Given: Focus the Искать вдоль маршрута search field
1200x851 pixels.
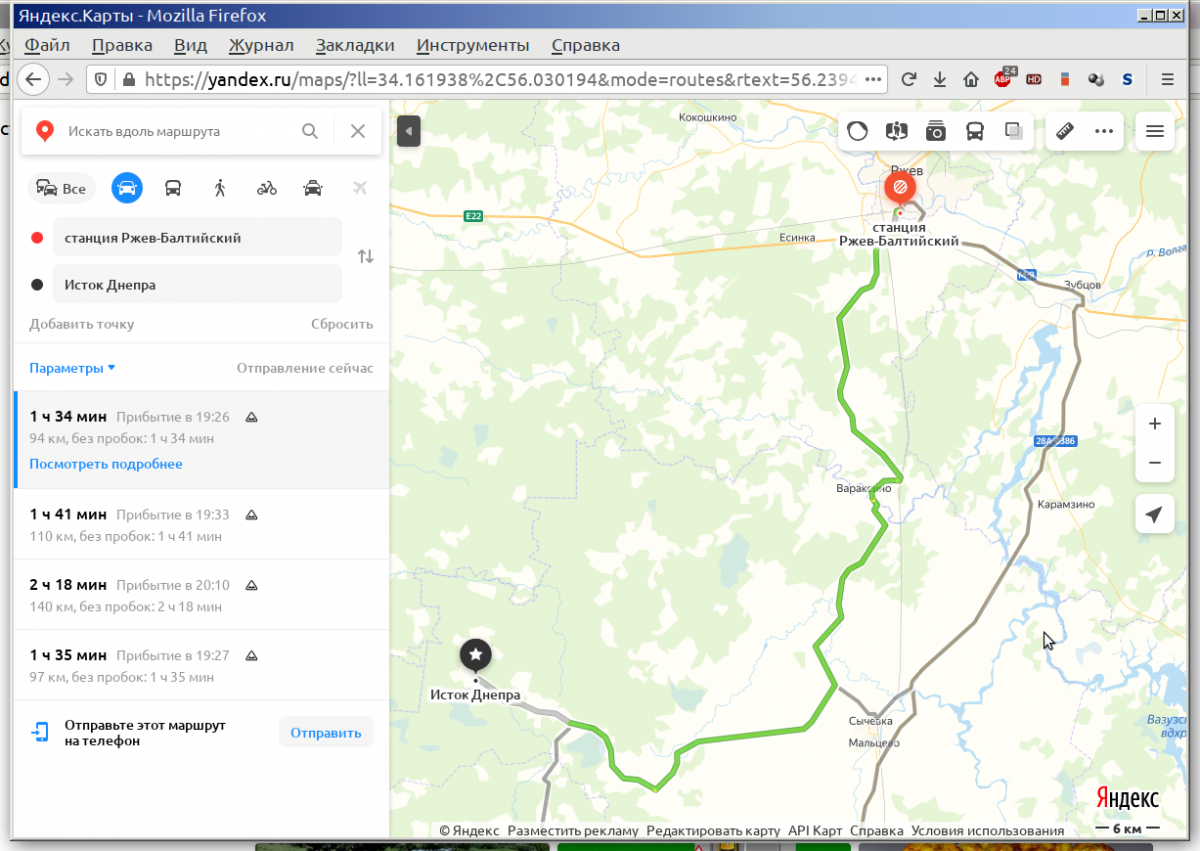Looking at the screenshot, I should click(178, 131).
